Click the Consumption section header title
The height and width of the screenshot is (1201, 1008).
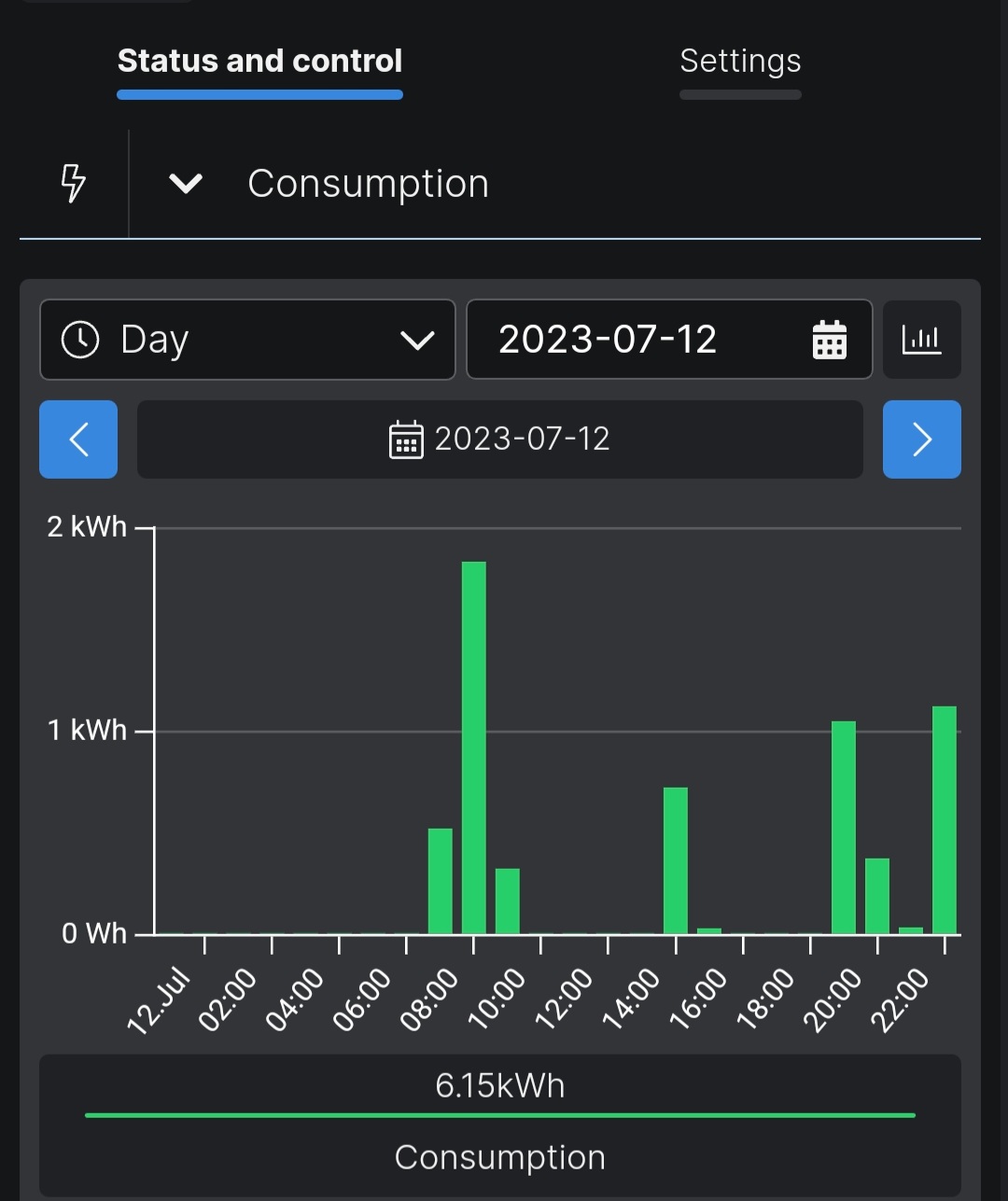(x=368, y=184)
